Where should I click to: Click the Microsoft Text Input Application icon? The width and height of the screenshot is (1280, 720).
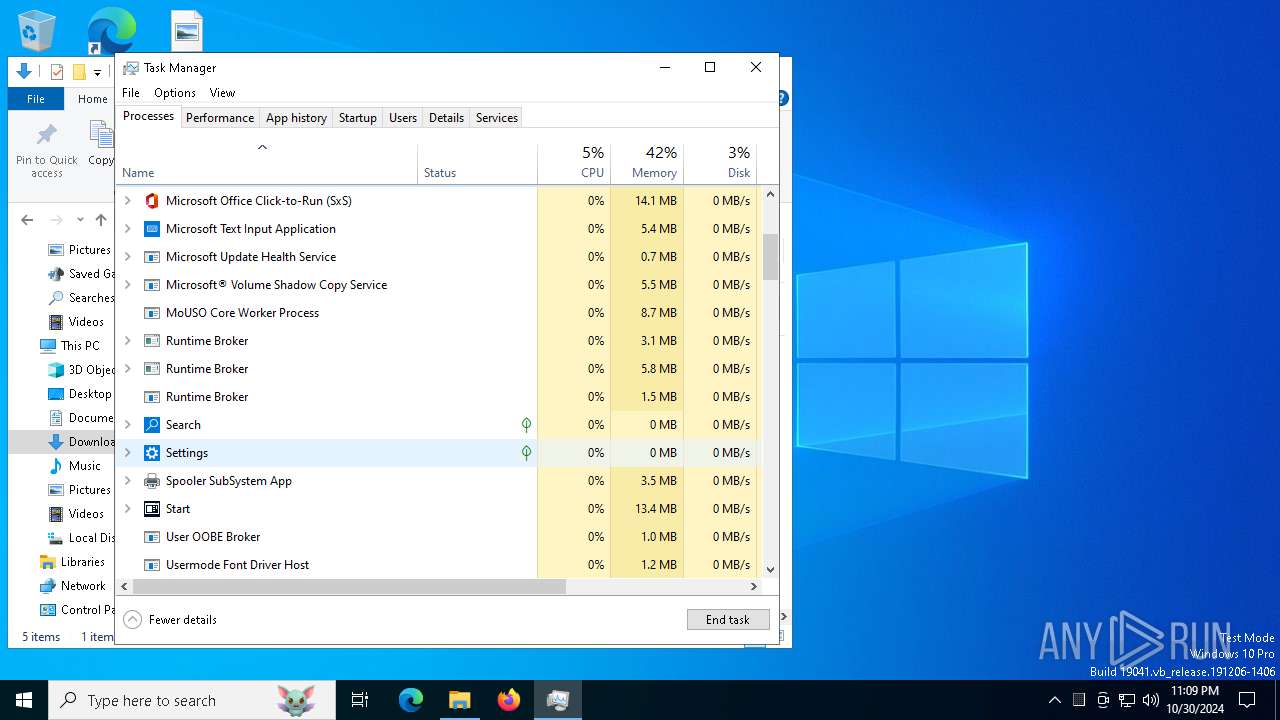152,229
